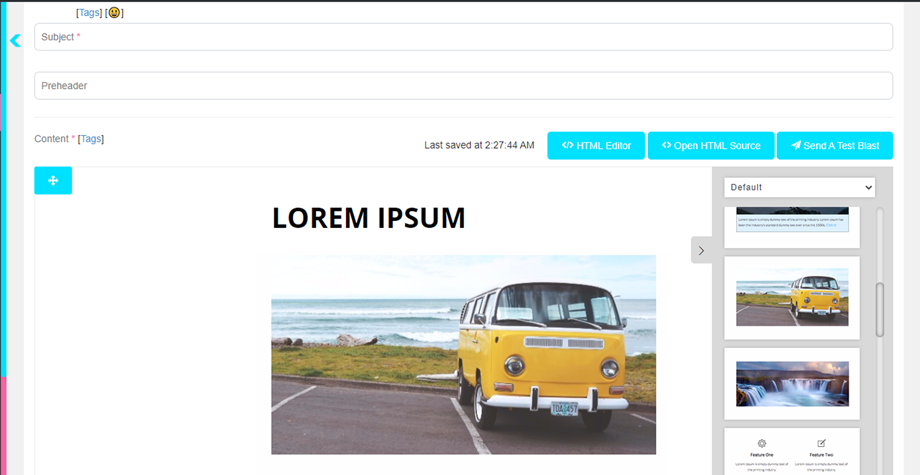This screenshot has width=920, height=475.
Task: Click Send A Test Blast button
Action: click(835, 145)
